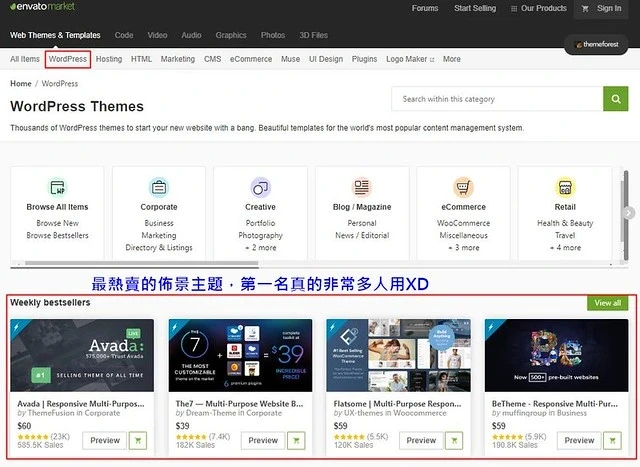Click the horizontal category scrollbar

(x=141, y=263)
